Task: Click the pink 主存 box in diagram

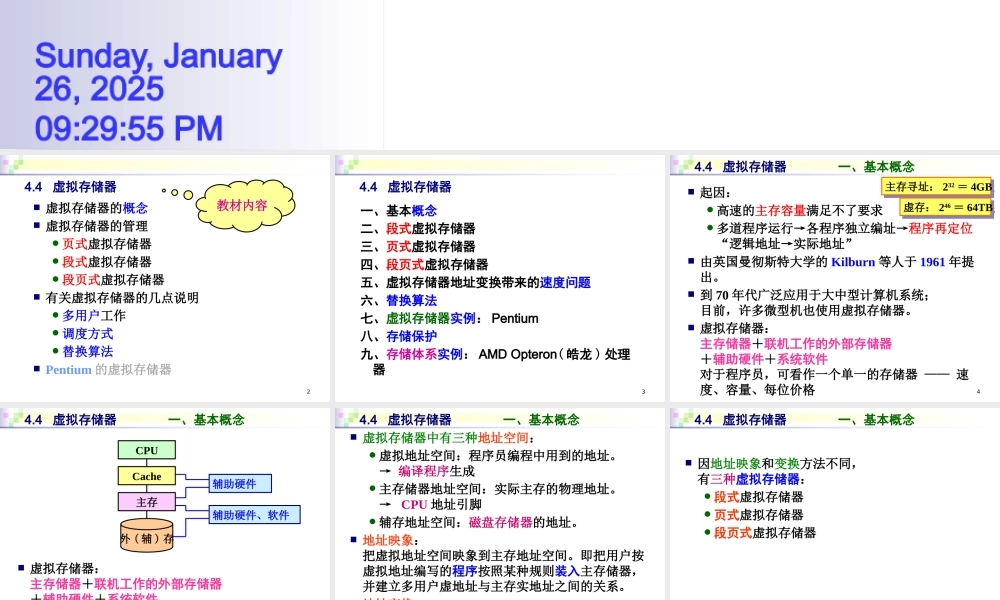Action: tap(147, 501)
